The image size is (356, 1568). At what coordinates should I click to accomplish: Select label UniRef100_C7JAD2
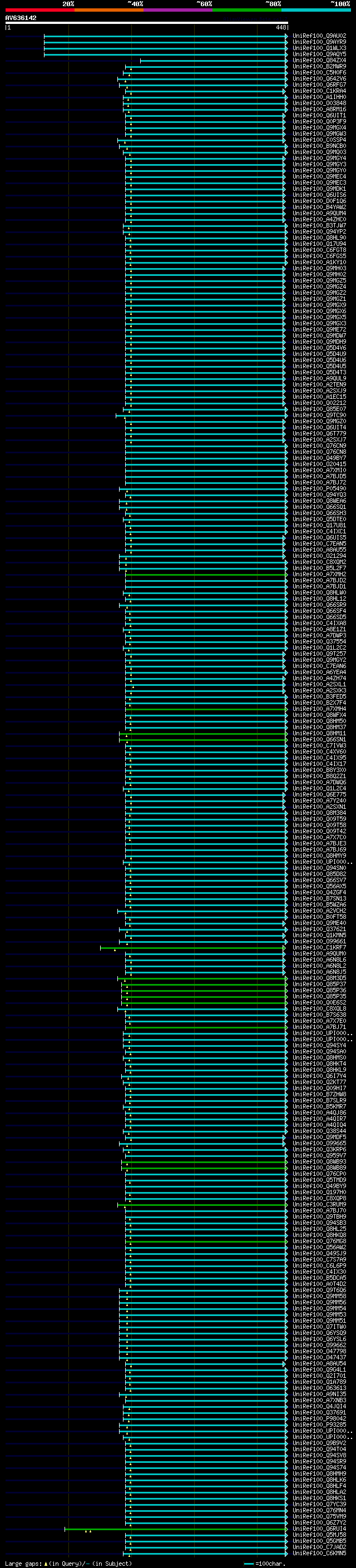click(x=319, y=1547)
